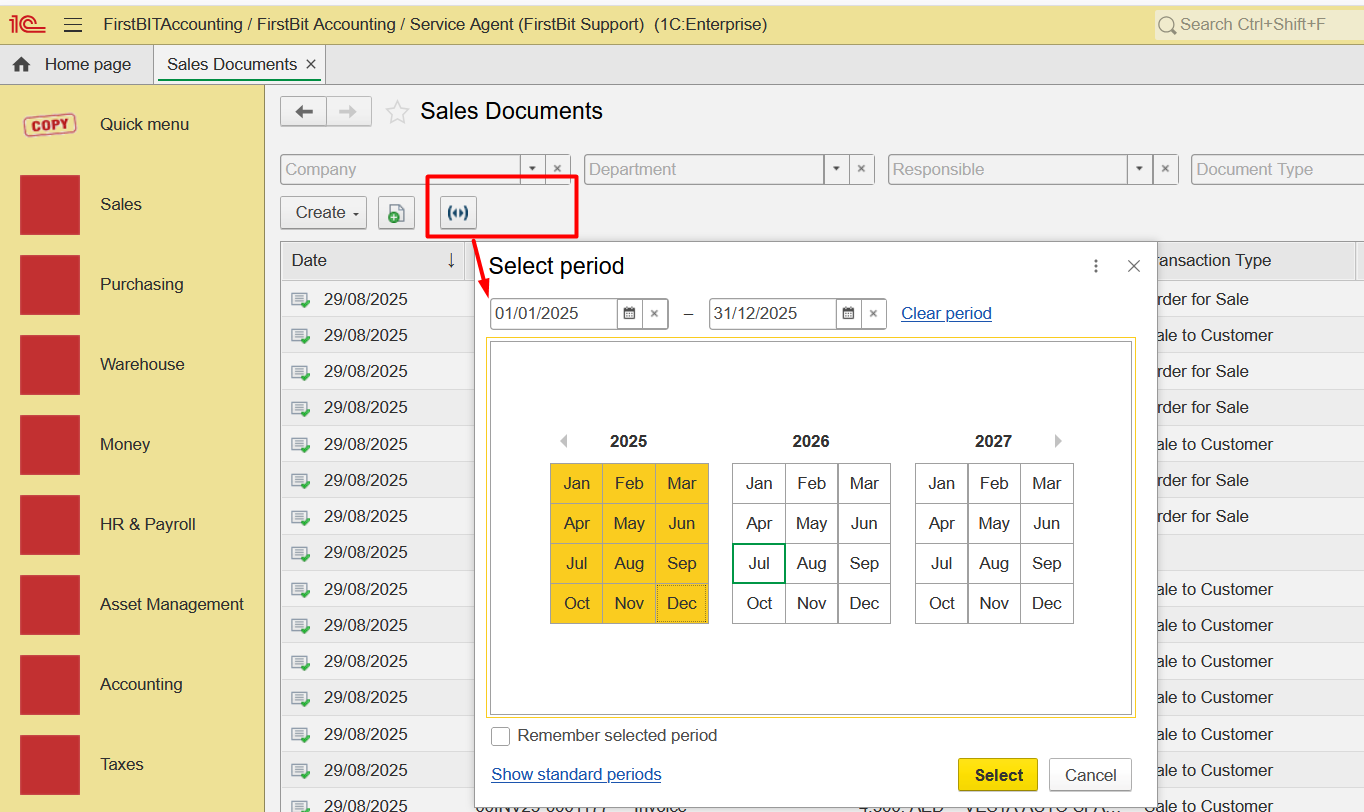This screenshot has width=1364, height=812.
Task: Click the create-document icon with green plus
Action: tap(396, 213)
